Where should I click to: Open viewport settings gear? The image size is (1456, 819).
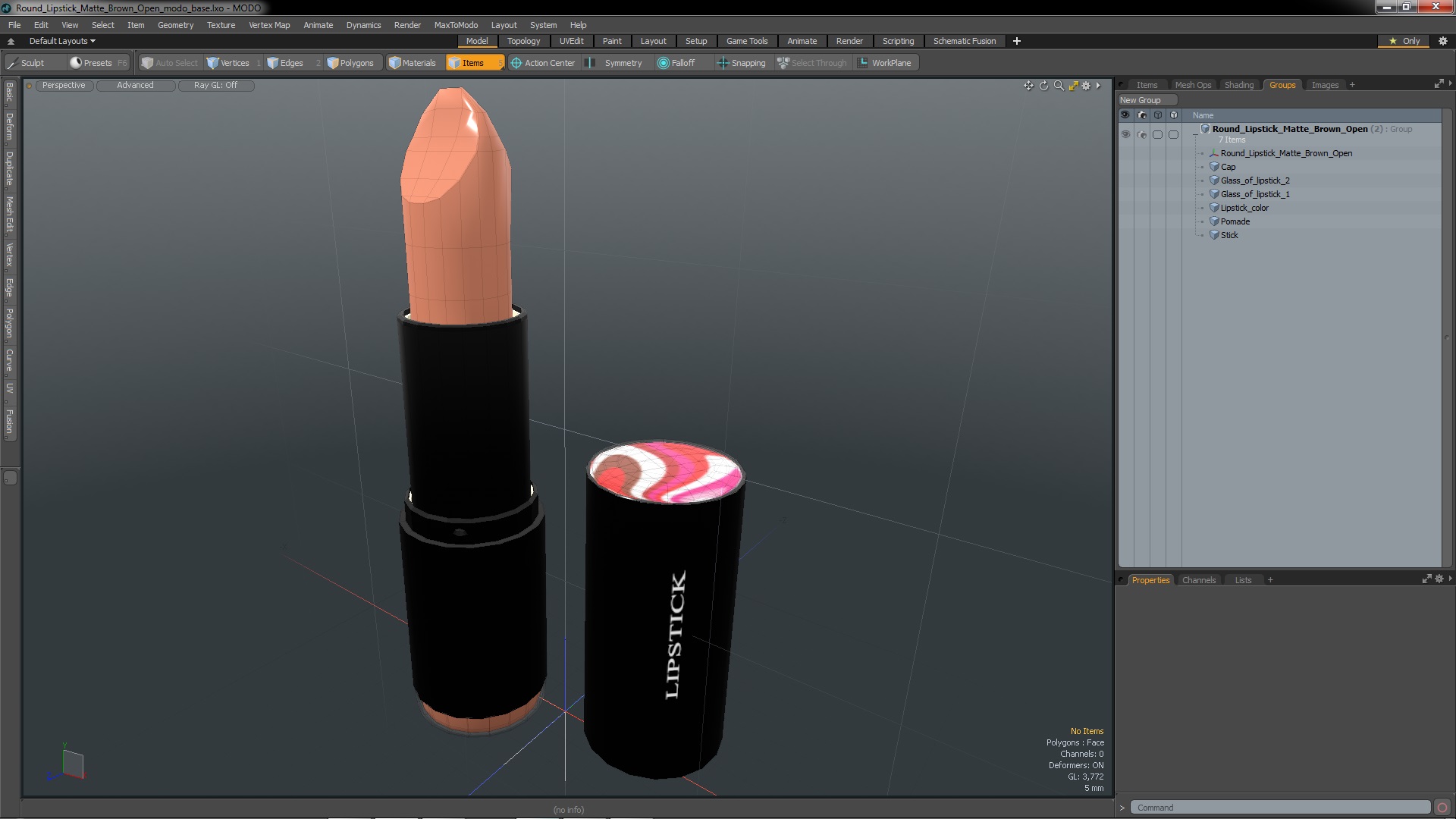pos(1086,86)
